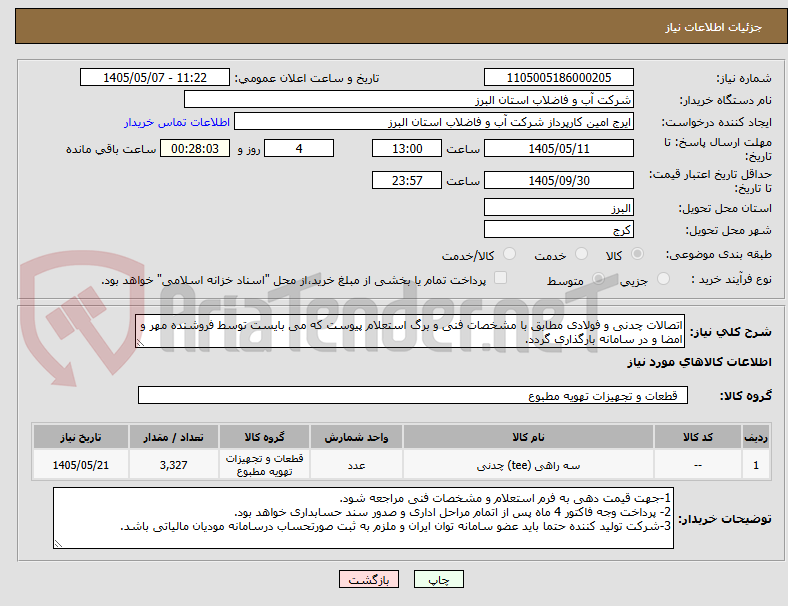Click the remaining days field showing 4
Image resolution: width=788 pixels, height=606 pixels.
[x=299, y=149]
